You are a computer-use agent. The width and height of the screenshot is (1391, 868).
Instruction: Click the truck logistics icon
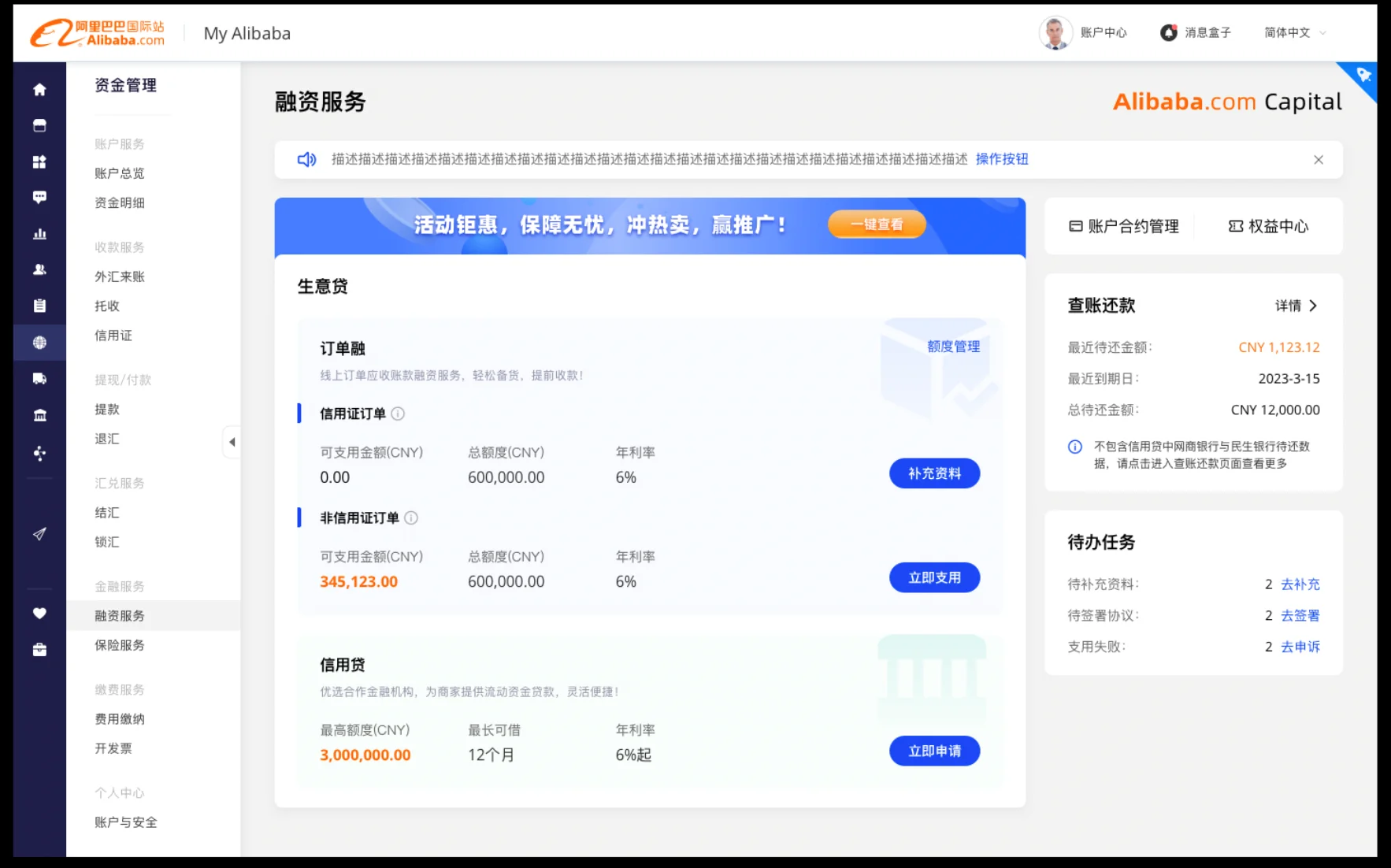point(39,379)
